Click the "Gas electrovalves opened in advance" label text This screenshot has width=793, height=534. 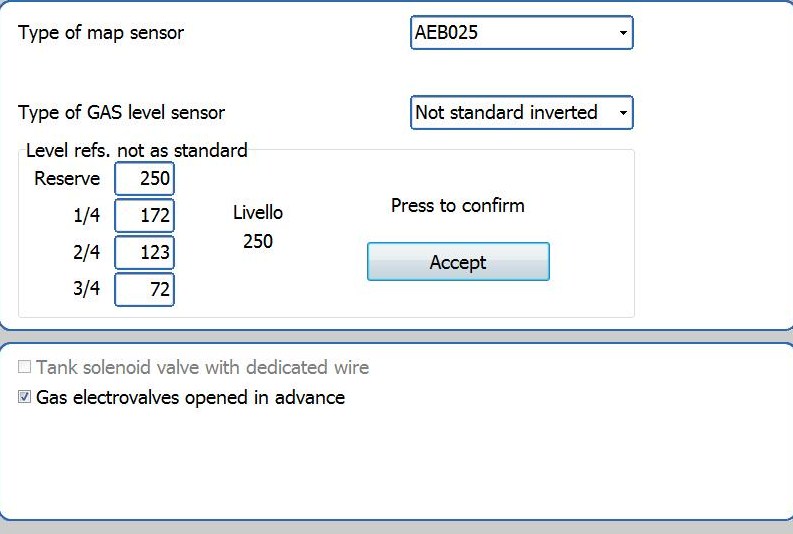click(190, 397)
